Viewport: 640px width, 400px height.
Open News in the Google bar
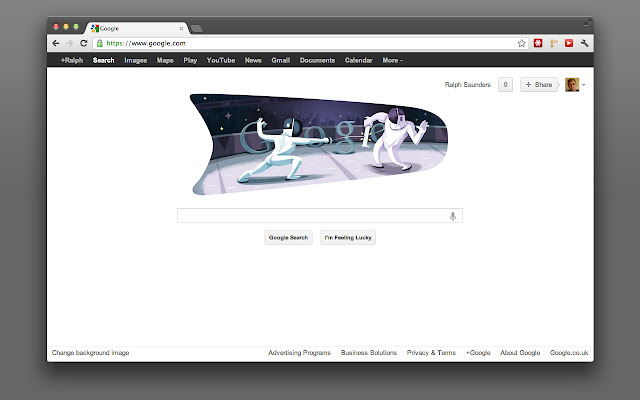[x=253, y=60]
